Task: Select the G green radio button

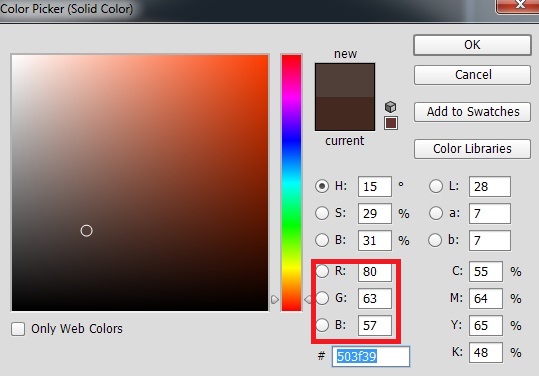Action: (x=322, y=298)
